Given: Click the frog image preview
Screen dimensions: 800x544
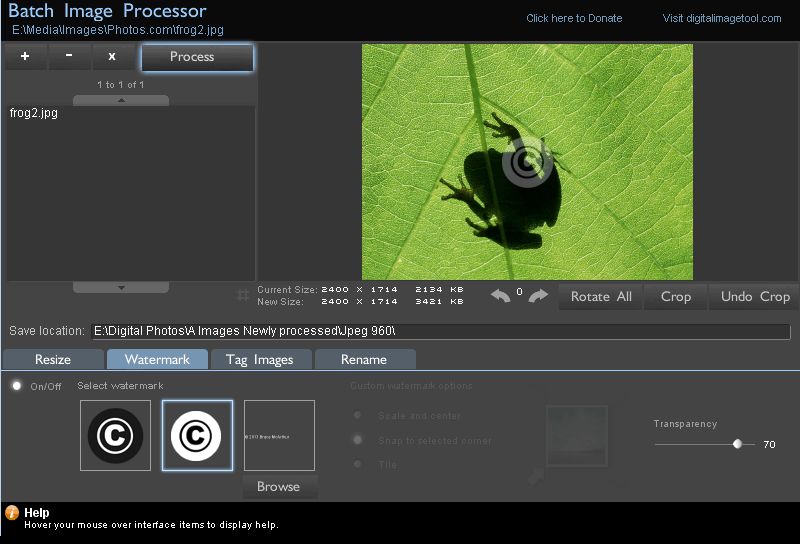Looking at the screenshot, I should pyautogui.click(x=527, y=162).
